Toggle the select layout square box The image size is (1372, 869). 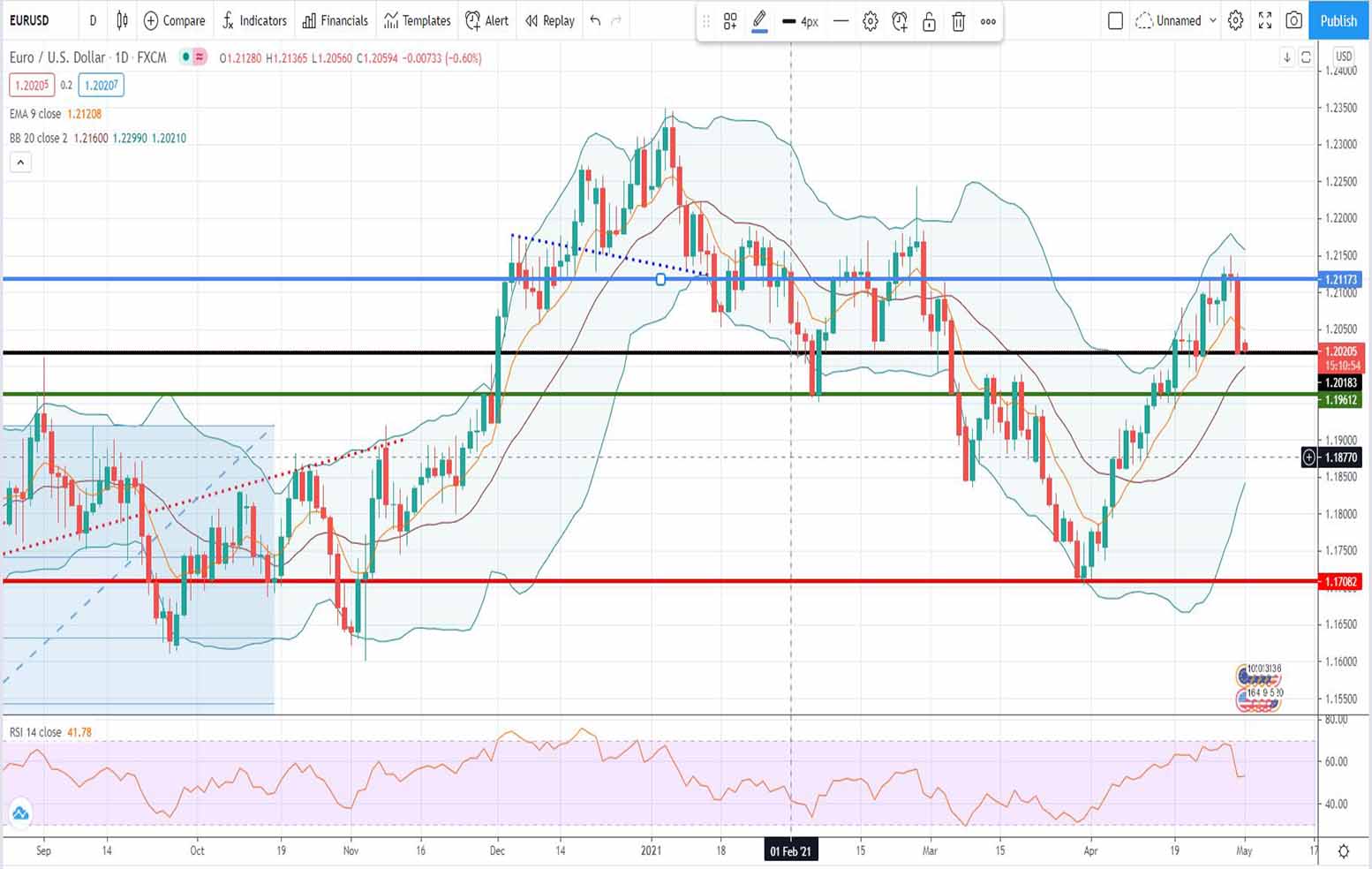tap(1115, 20)
